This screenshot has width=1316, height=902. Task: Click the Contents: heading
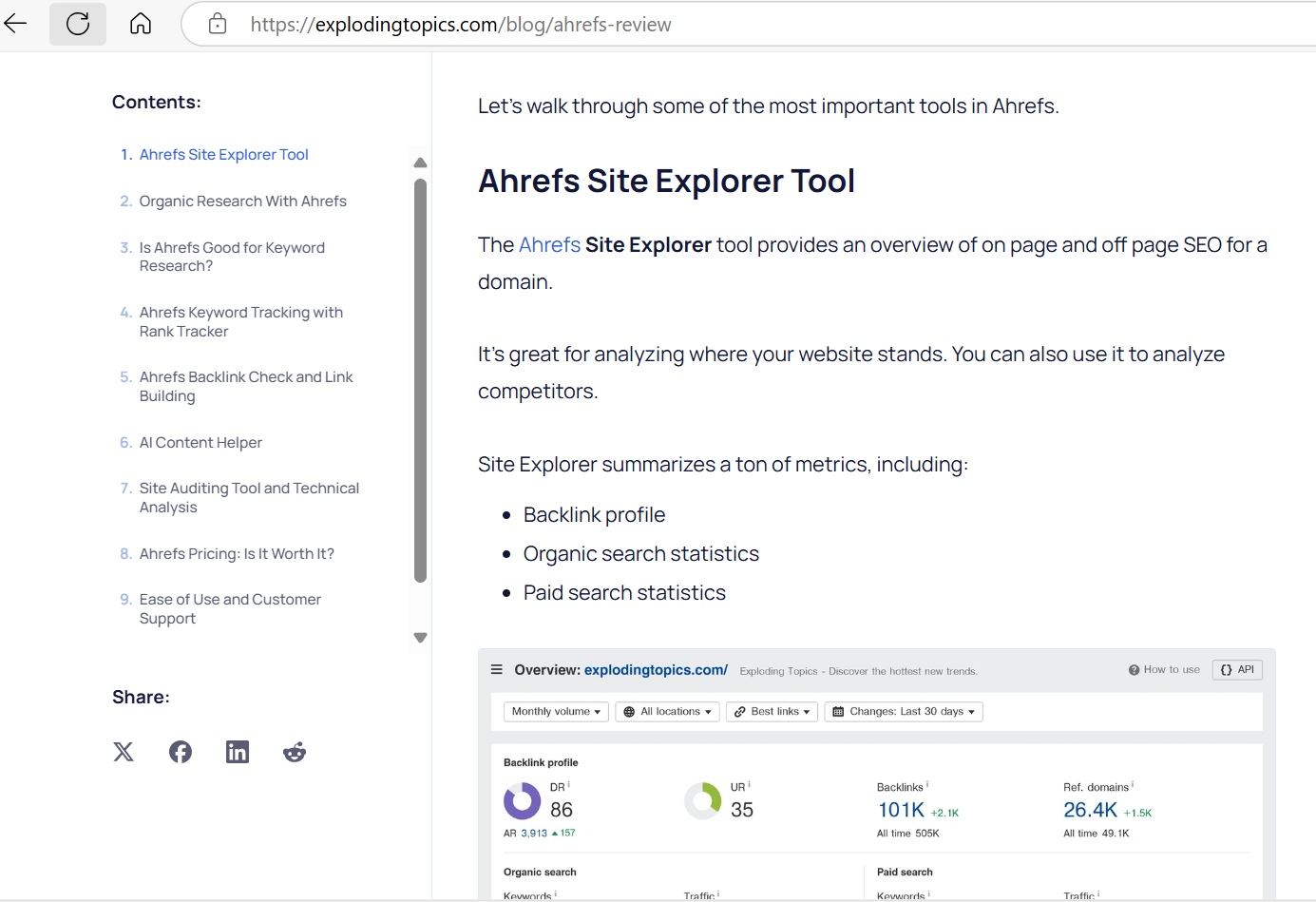point(157,102)
